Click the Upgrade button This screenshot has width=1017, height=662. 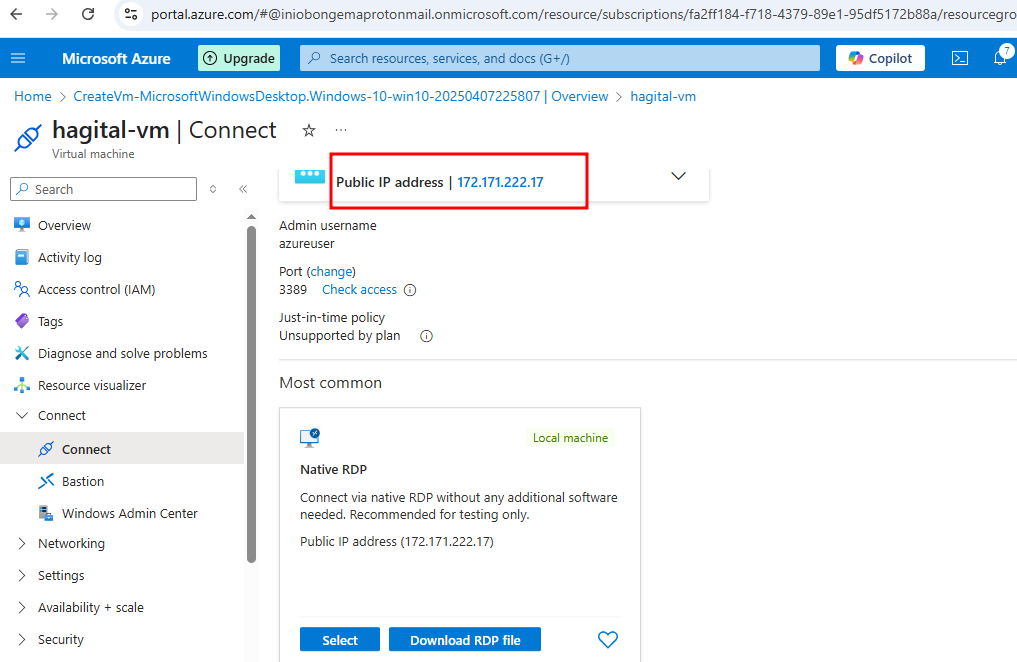pyautogui.click(x=239, y=58)
